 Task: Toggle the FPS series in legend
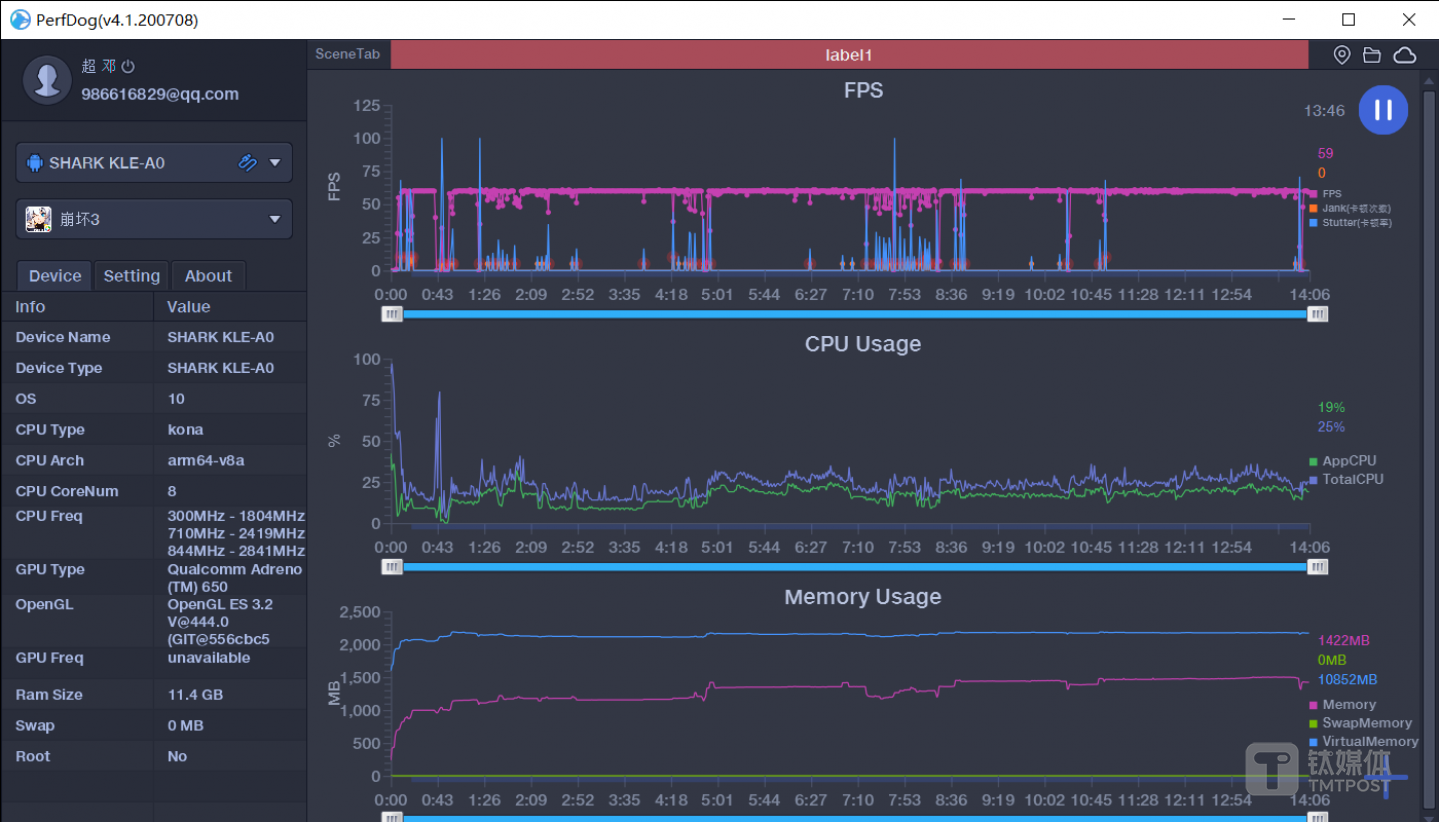1330,194
